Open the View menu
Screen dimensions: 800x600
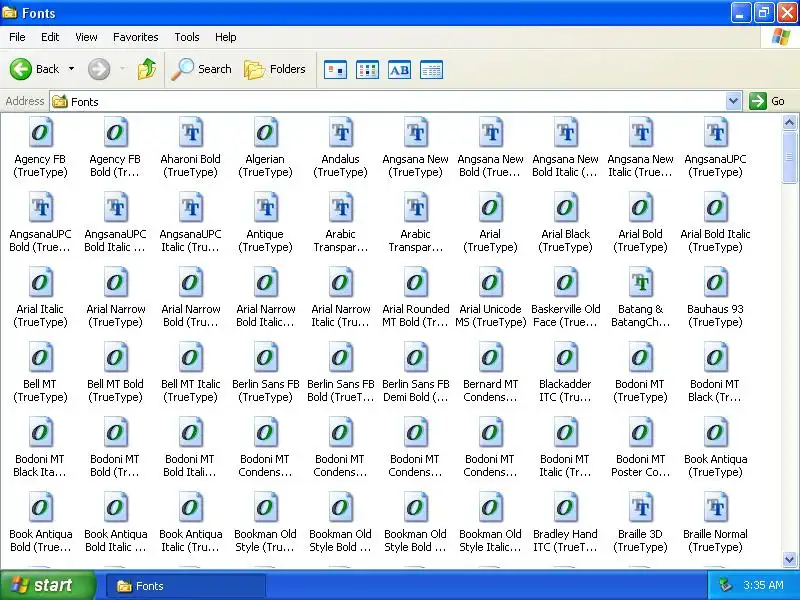(x=86, y=37)
